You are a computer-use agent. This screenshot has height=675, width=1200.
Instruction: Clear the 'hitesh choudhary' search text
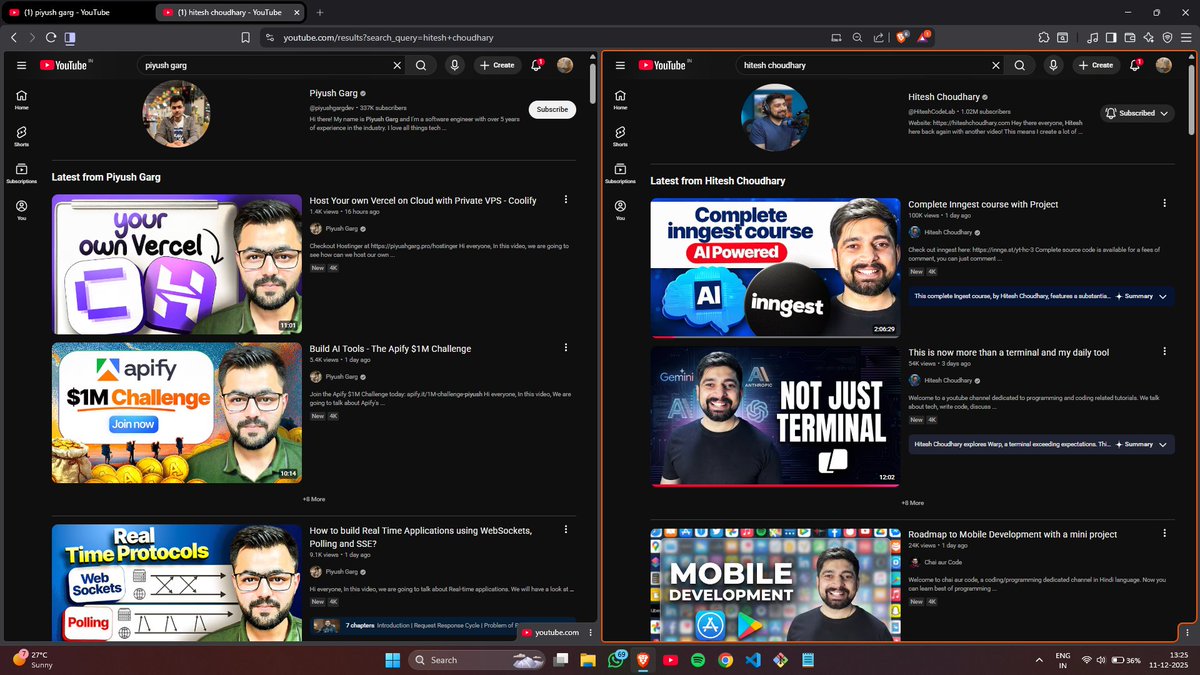[995, 65]
